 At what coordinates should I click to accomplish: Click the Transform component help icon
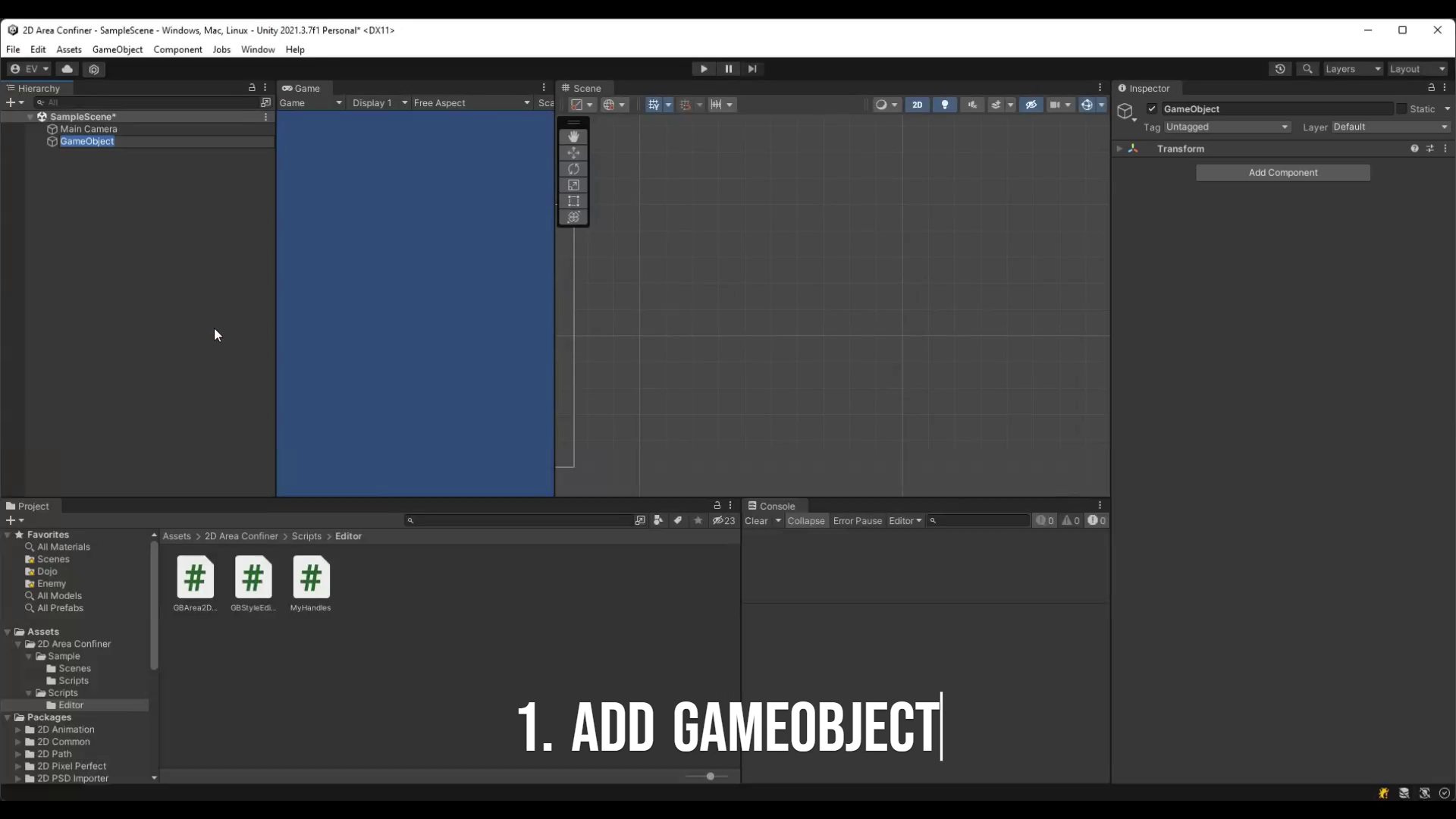(1414, 149)
